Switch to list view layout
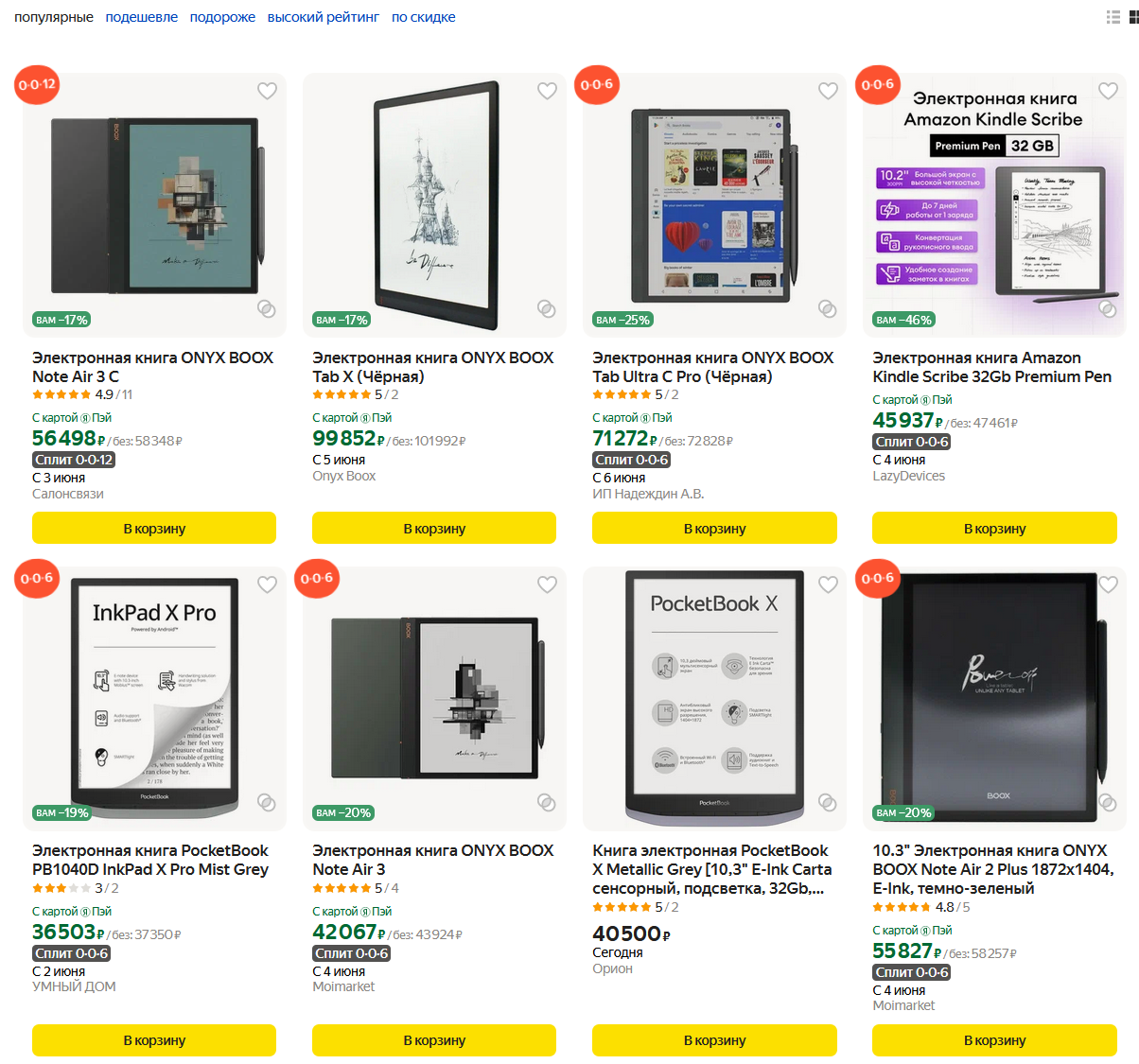This screenshot has width=1139, height=1064. click(1113, 17)
